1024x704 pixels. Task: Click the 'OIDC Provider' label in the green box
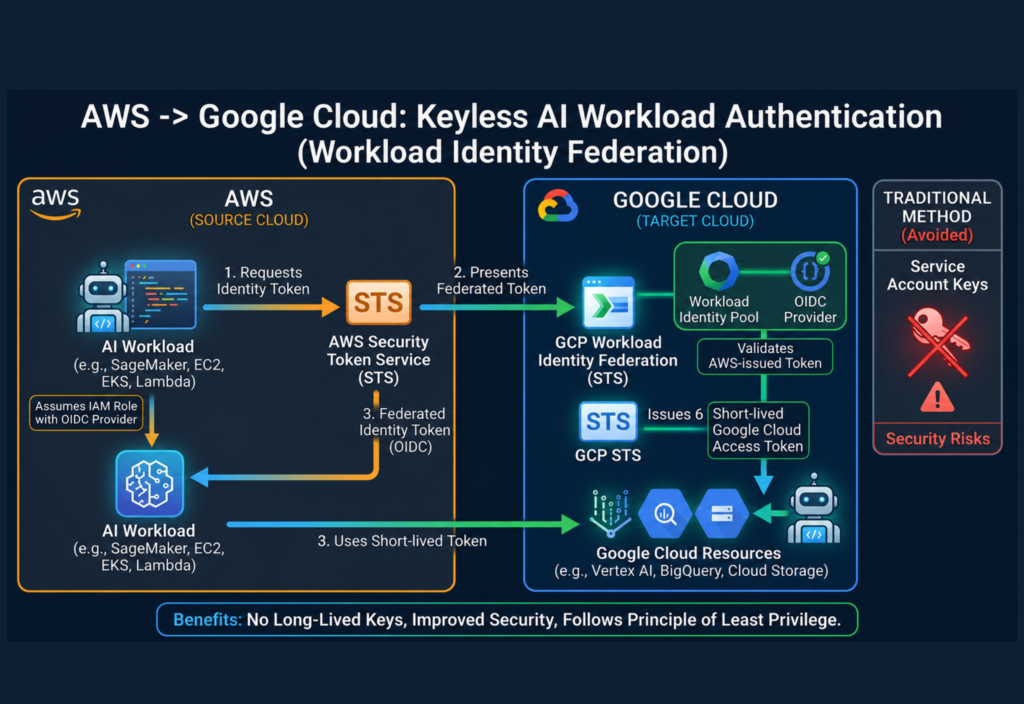point(810,310)
